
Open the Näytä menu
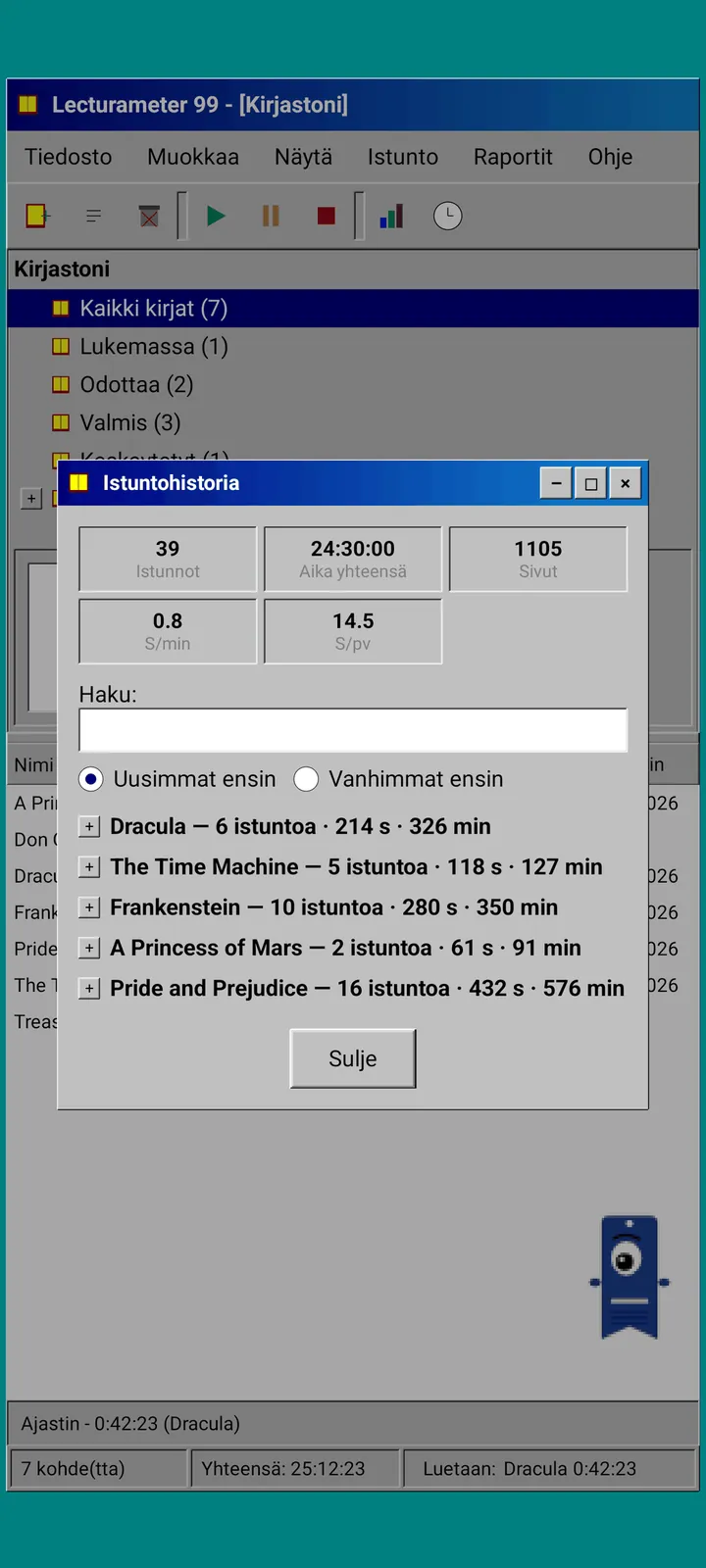coord(303,157)
